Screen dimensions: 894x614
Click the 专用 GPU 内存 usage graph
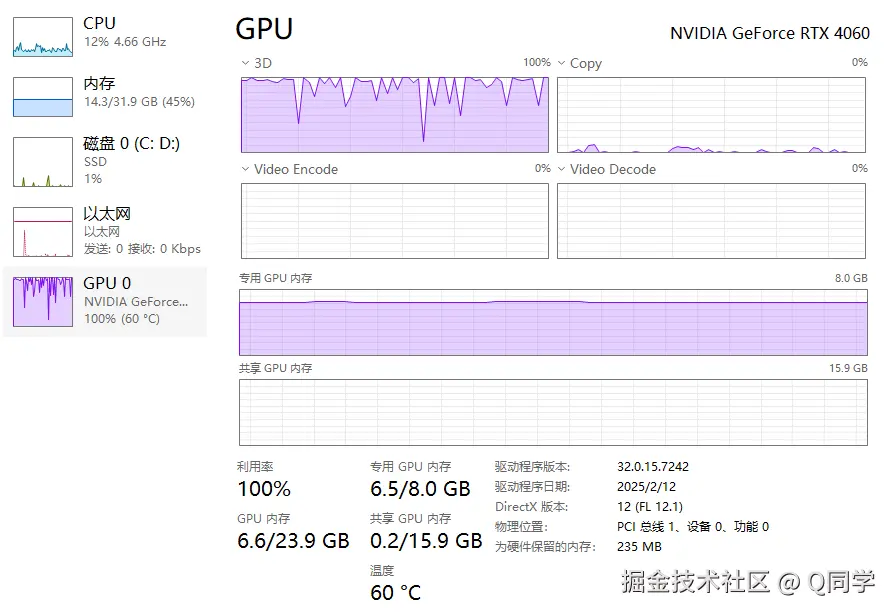553,323
